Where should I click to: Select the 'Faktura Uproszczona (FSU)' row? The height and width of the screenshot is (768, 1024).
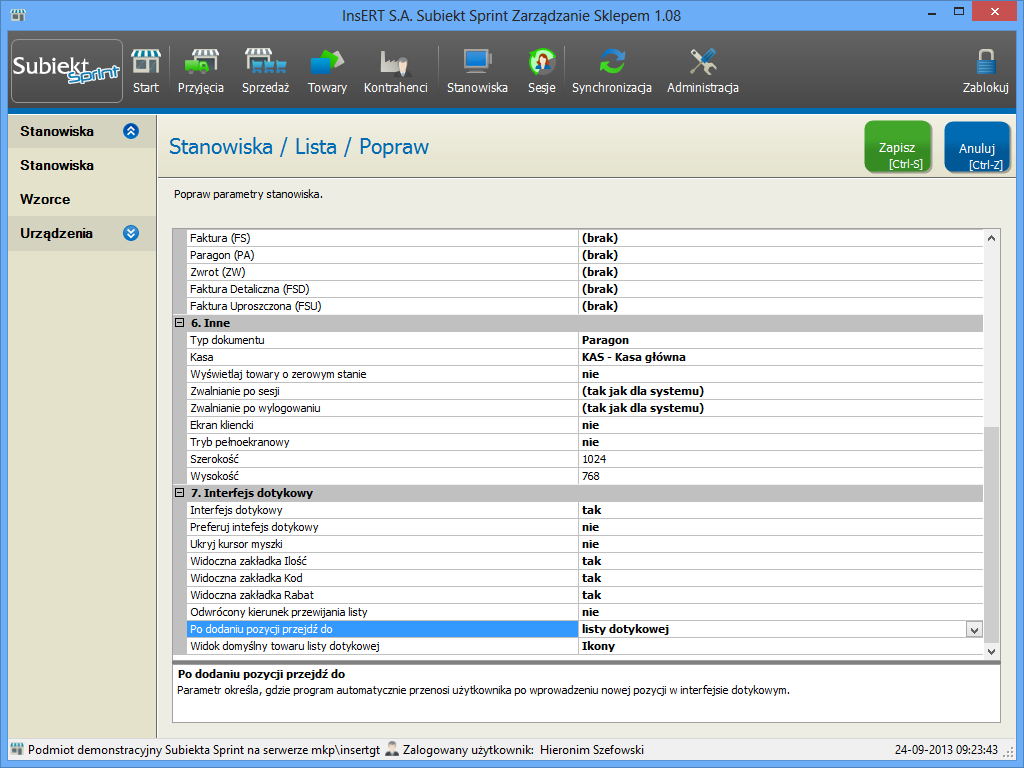click(x=584, y=306)
